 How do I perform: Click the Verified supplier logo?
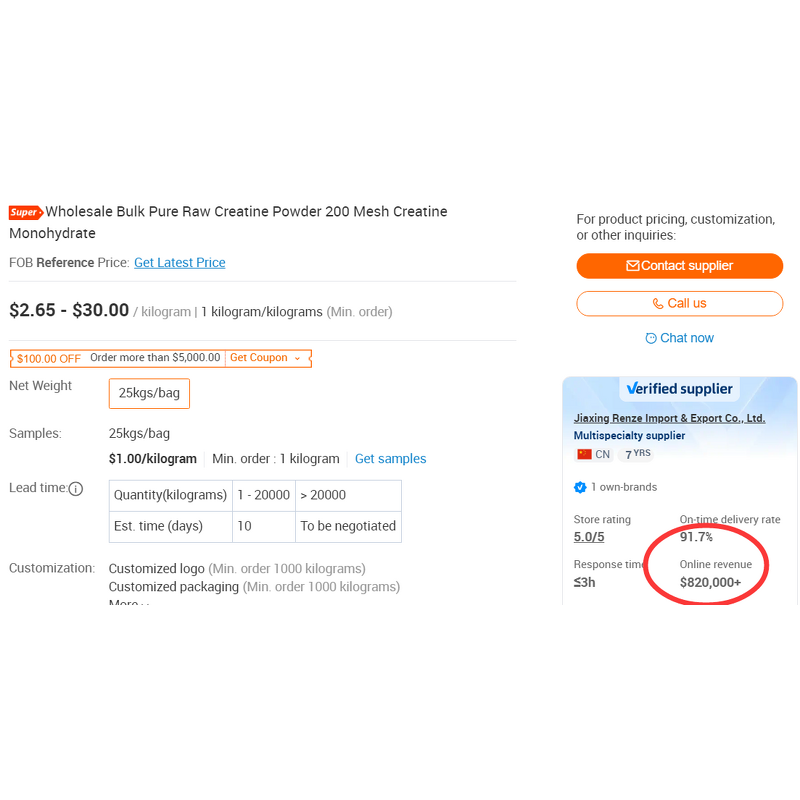679,389
